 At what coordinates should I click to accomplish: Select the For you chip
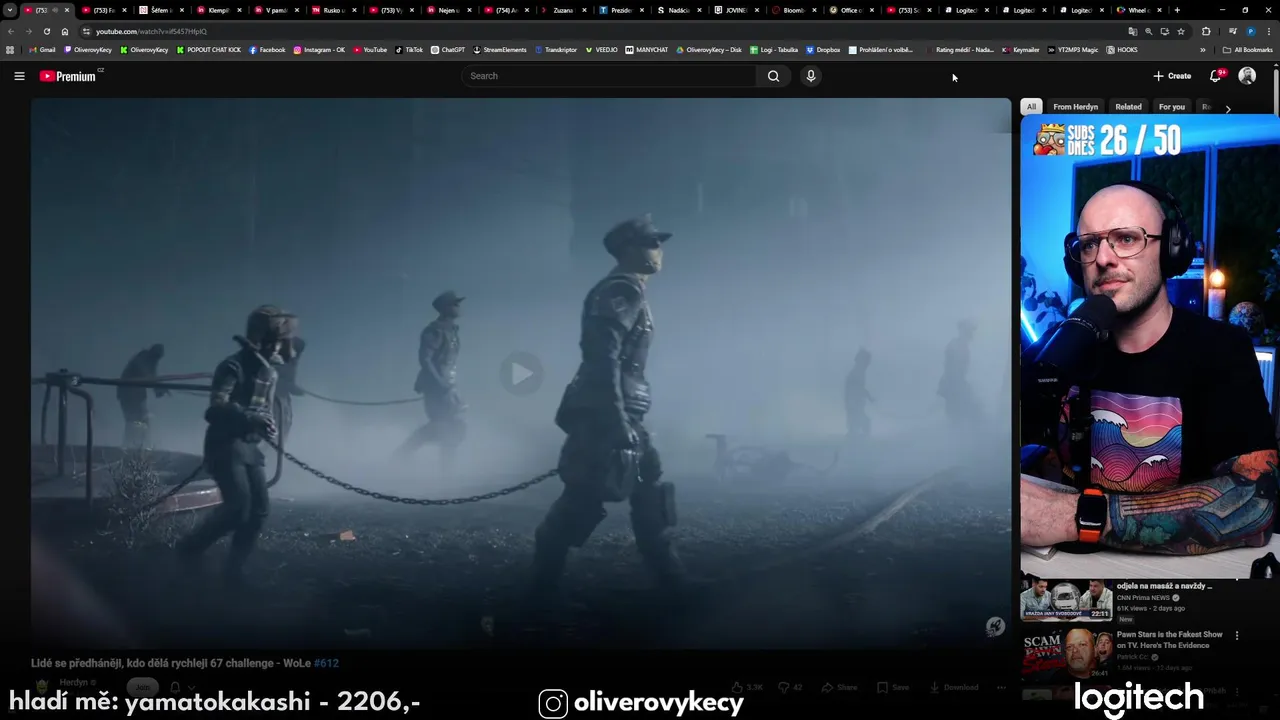tap(1171, 106)
